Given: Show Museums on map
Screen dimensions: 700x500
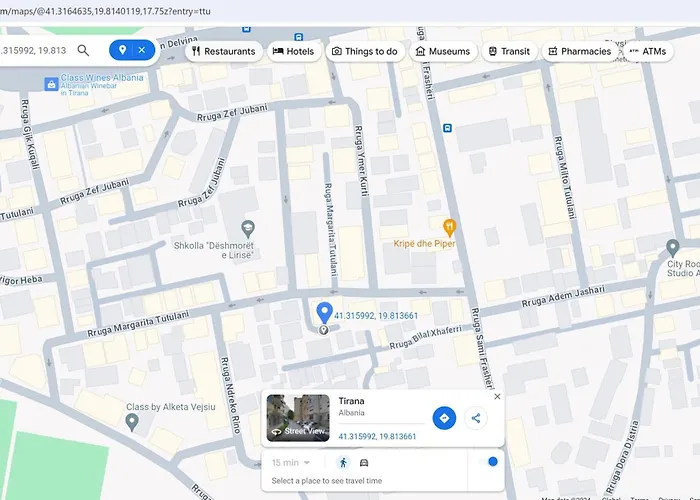Looking at the screenshot, I should pos(442,51).
